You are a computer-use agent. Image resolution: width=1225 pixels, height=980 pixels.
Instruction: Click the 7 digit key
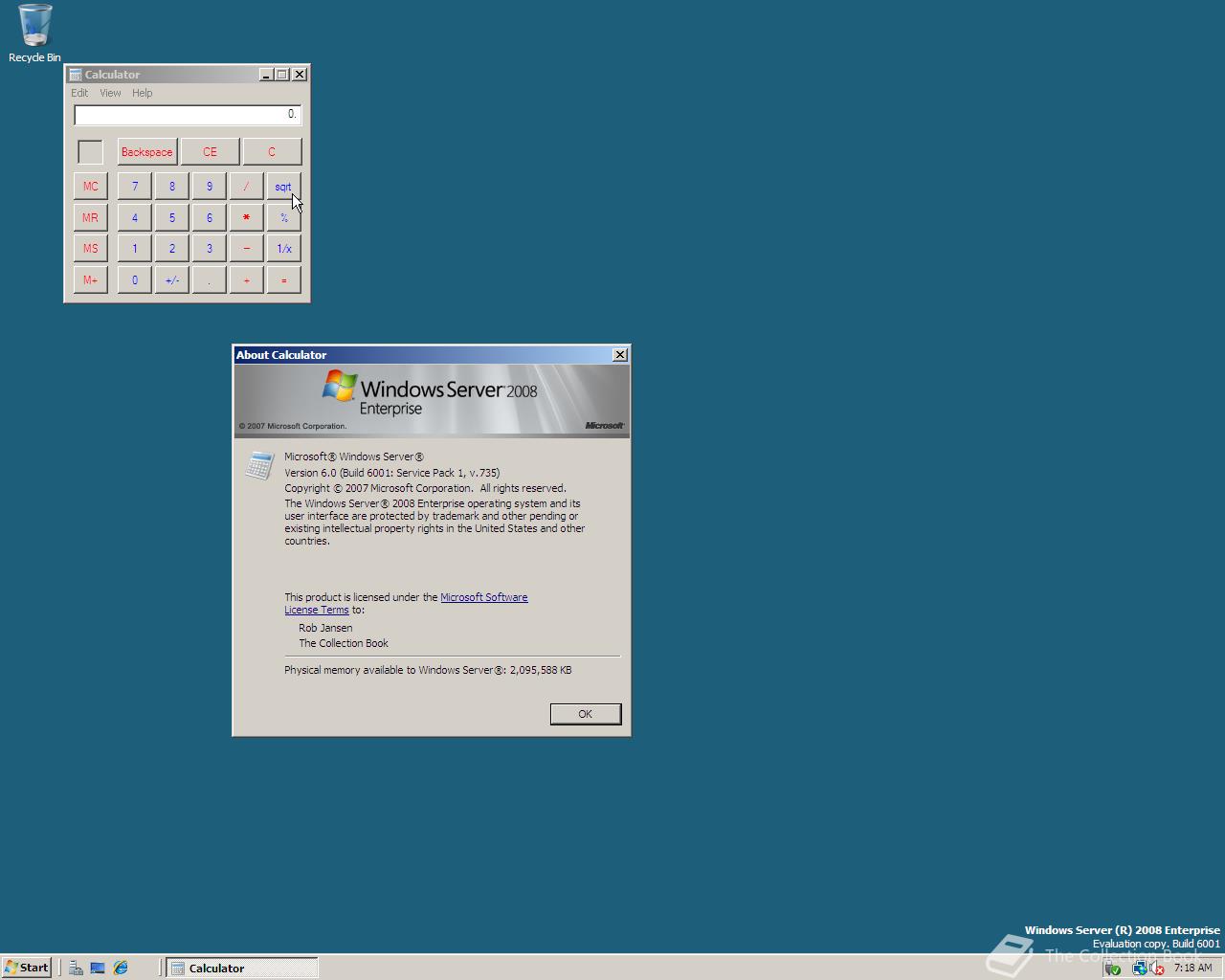(135, 187)
